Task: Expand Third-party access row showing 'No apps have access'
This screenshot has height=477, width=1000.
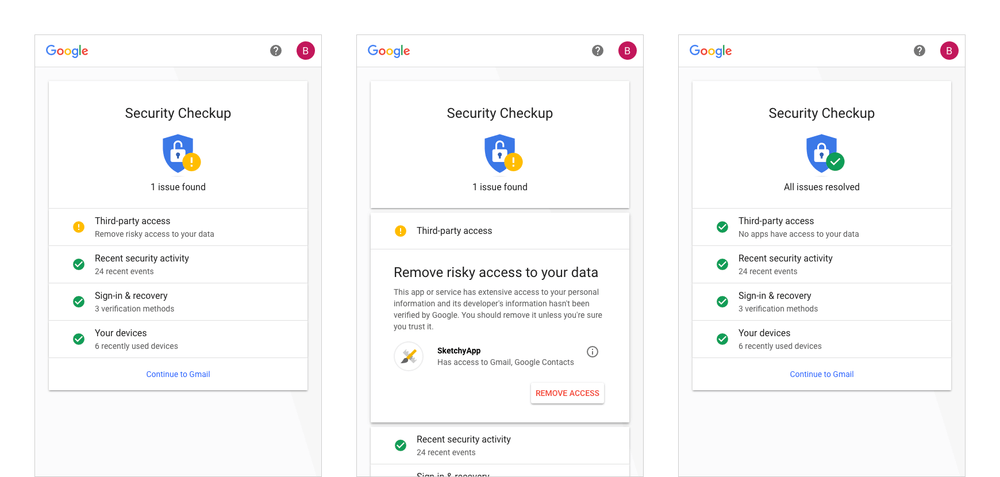Action: pyautogui.click(x=821, y=227)
